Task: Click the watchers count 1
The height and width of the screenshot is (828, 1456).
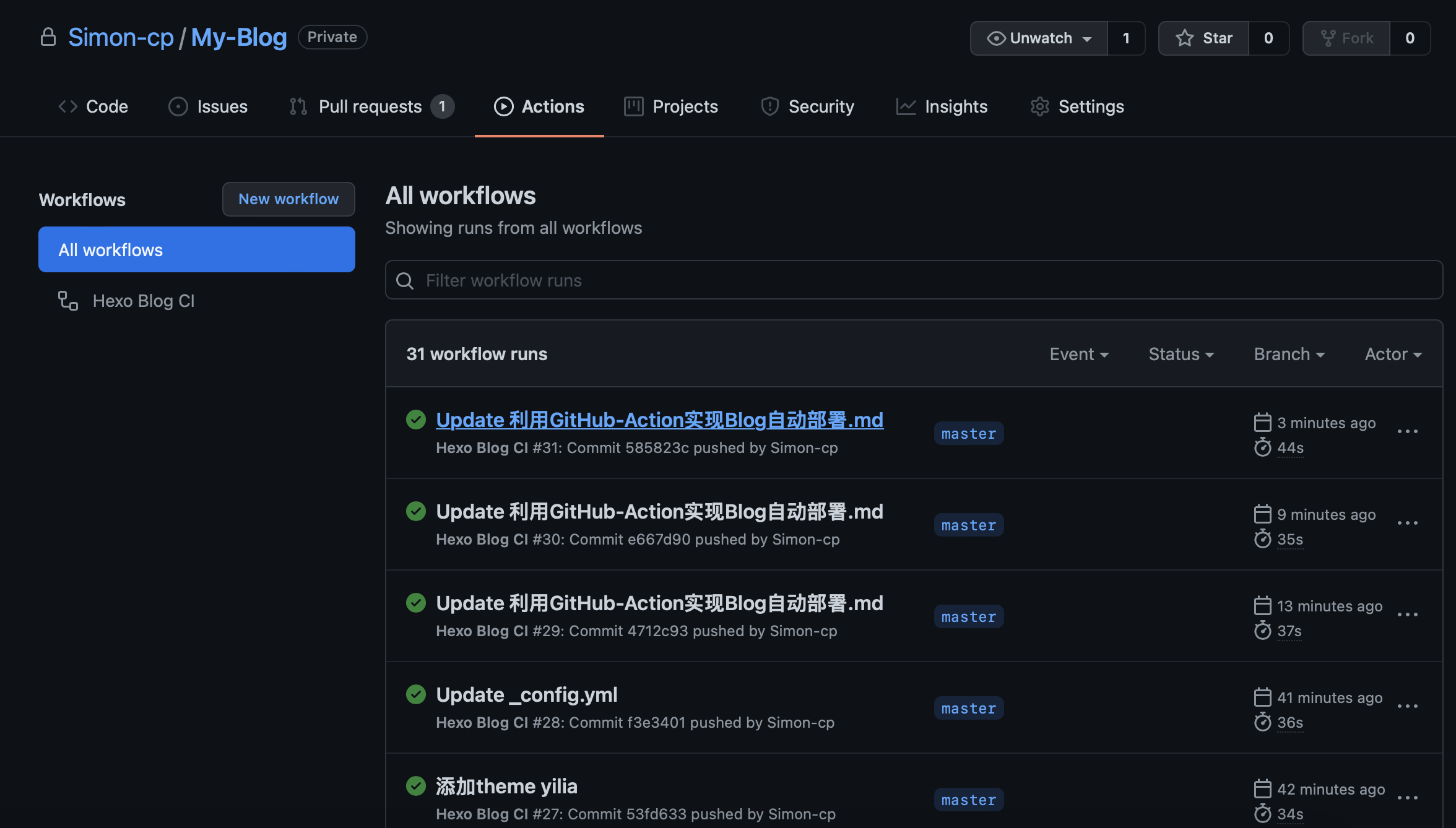Action: coord(1126,38)
